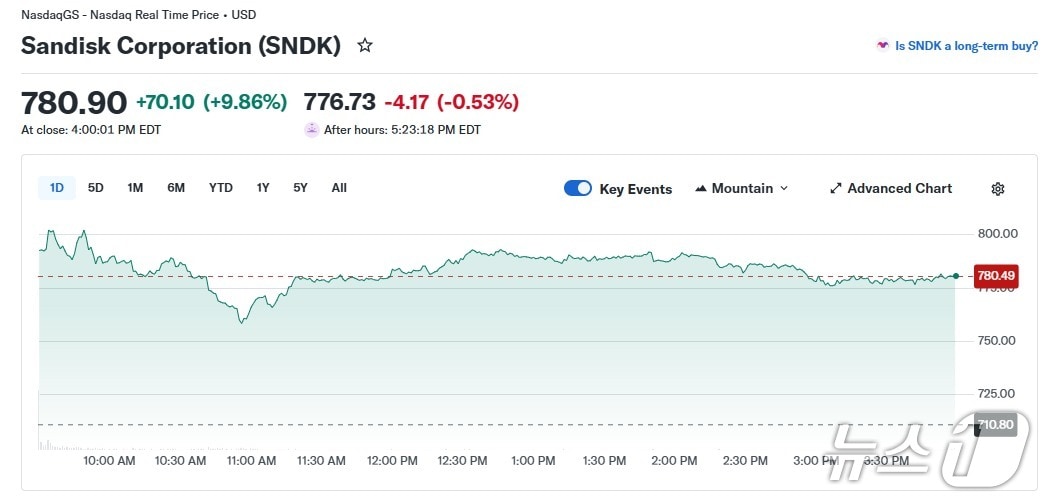The image size is (1045, 503).
Task: Select the All time range
Action: (x=339, y=187)
